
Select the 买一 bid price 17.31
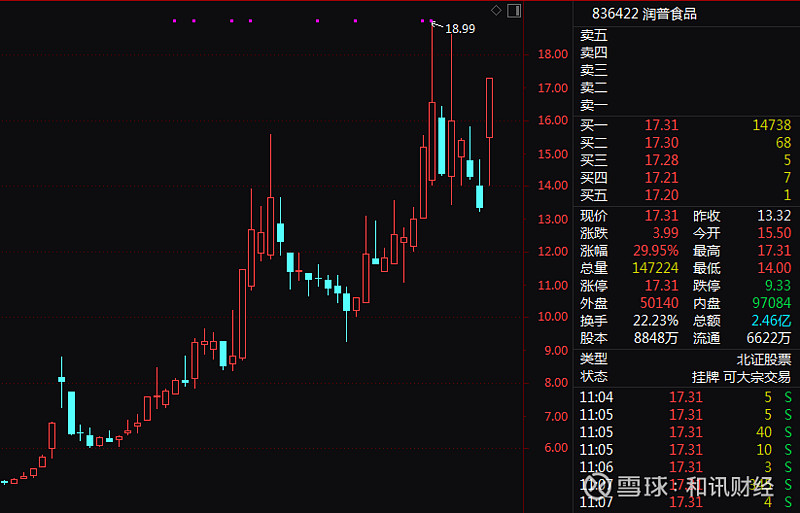coord(661,125)
